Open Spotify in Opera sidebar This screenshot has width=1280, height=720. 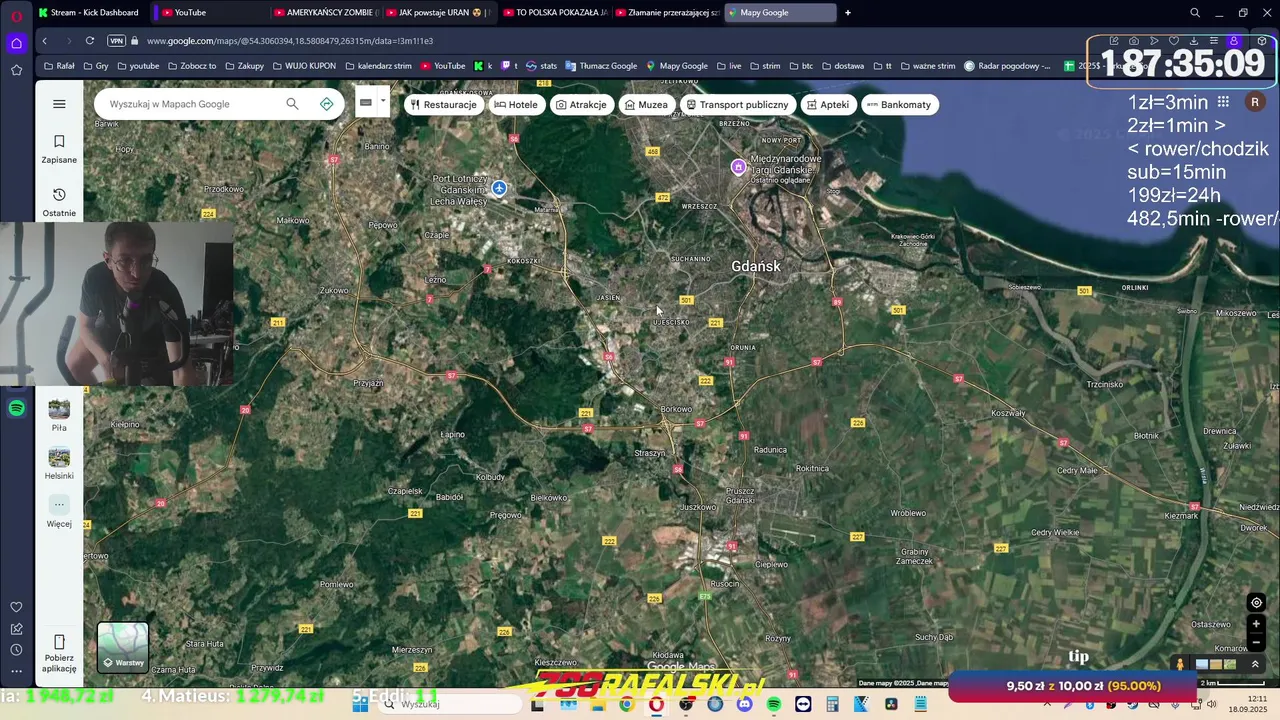click(x=16, y=408)
